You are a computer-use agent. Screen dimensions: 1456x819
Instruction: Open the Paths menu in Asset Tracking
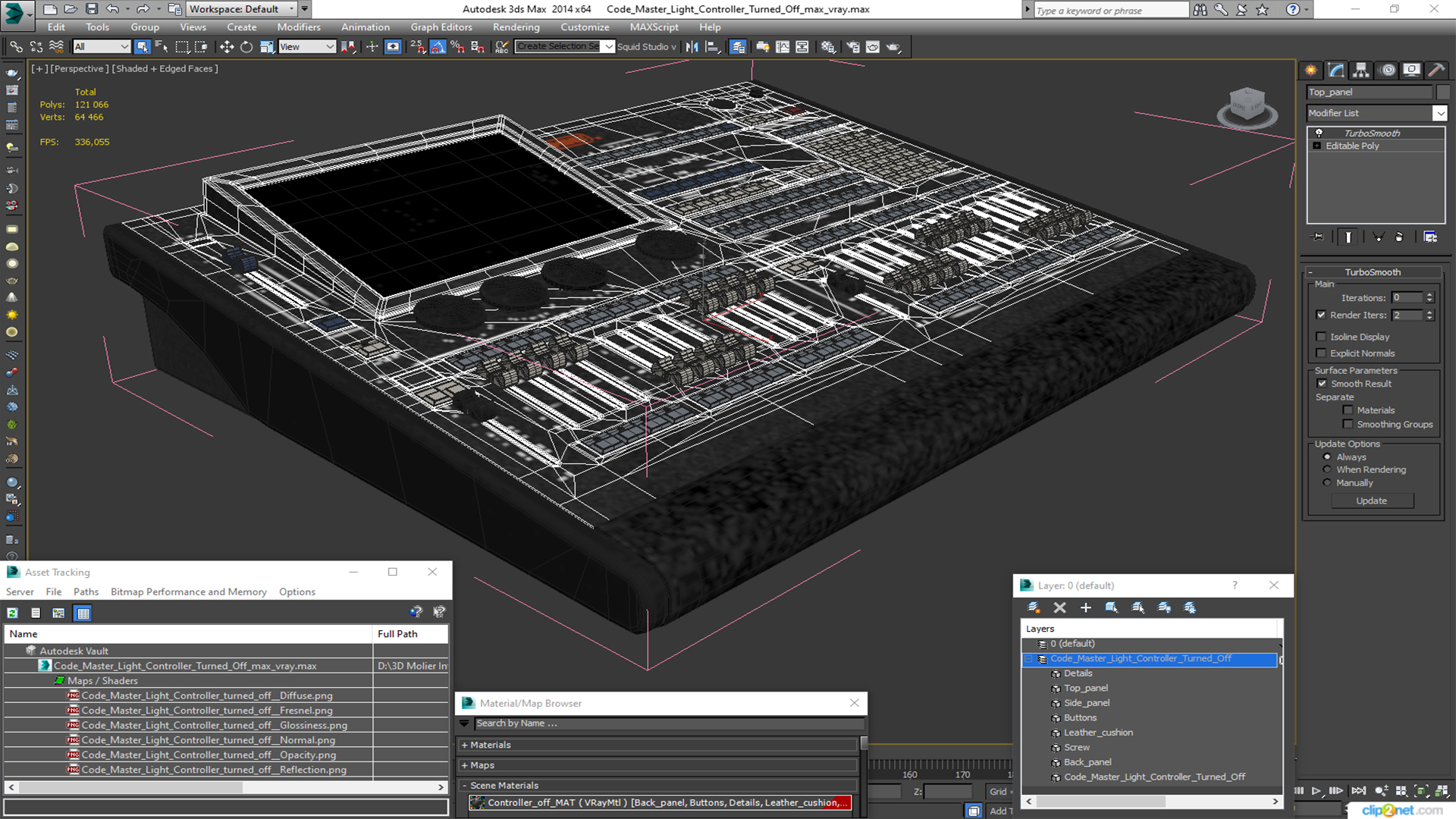pos(86,591)
